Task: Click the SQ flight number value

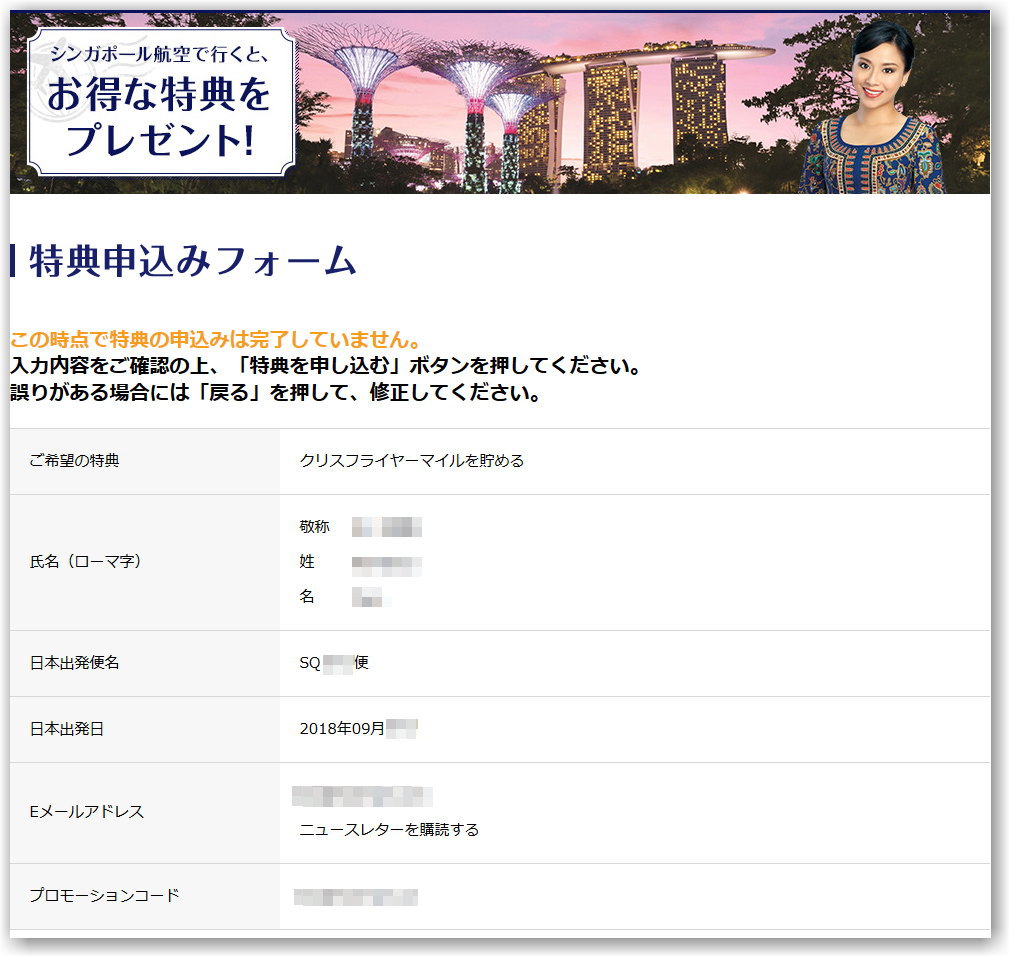Action: [x=334, y=663]
